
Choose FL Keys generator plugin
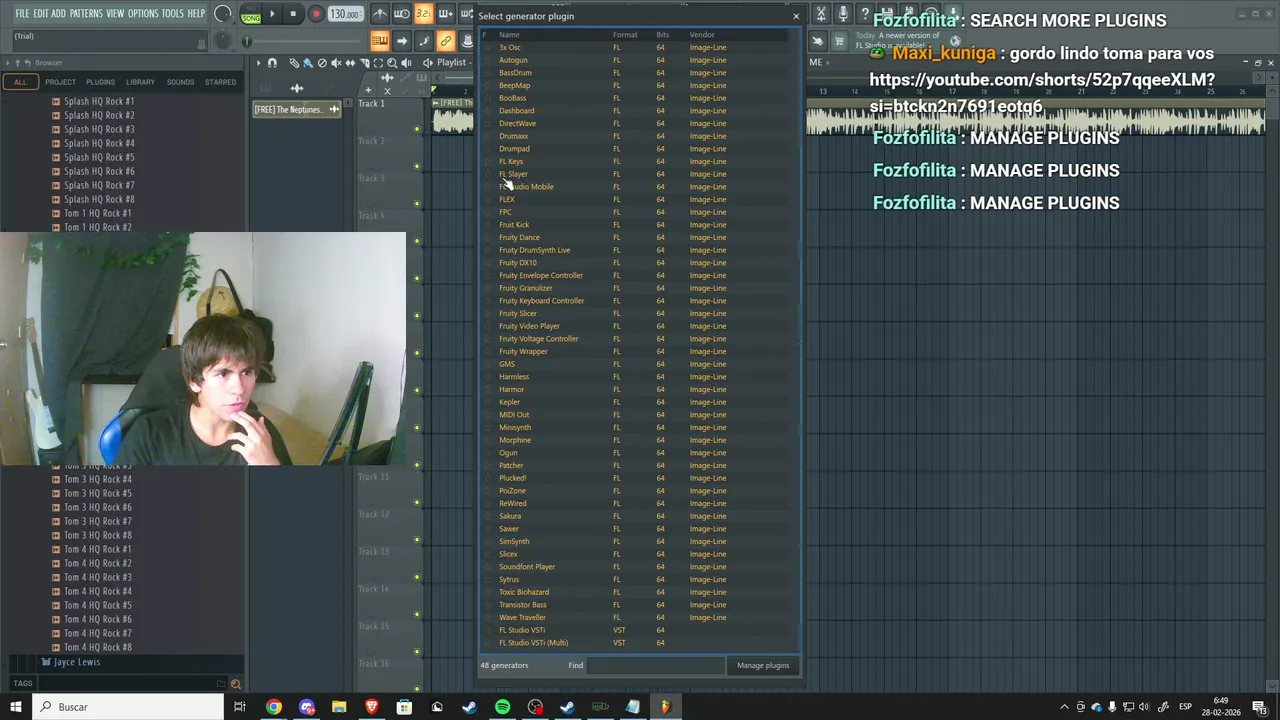[511, 161]
